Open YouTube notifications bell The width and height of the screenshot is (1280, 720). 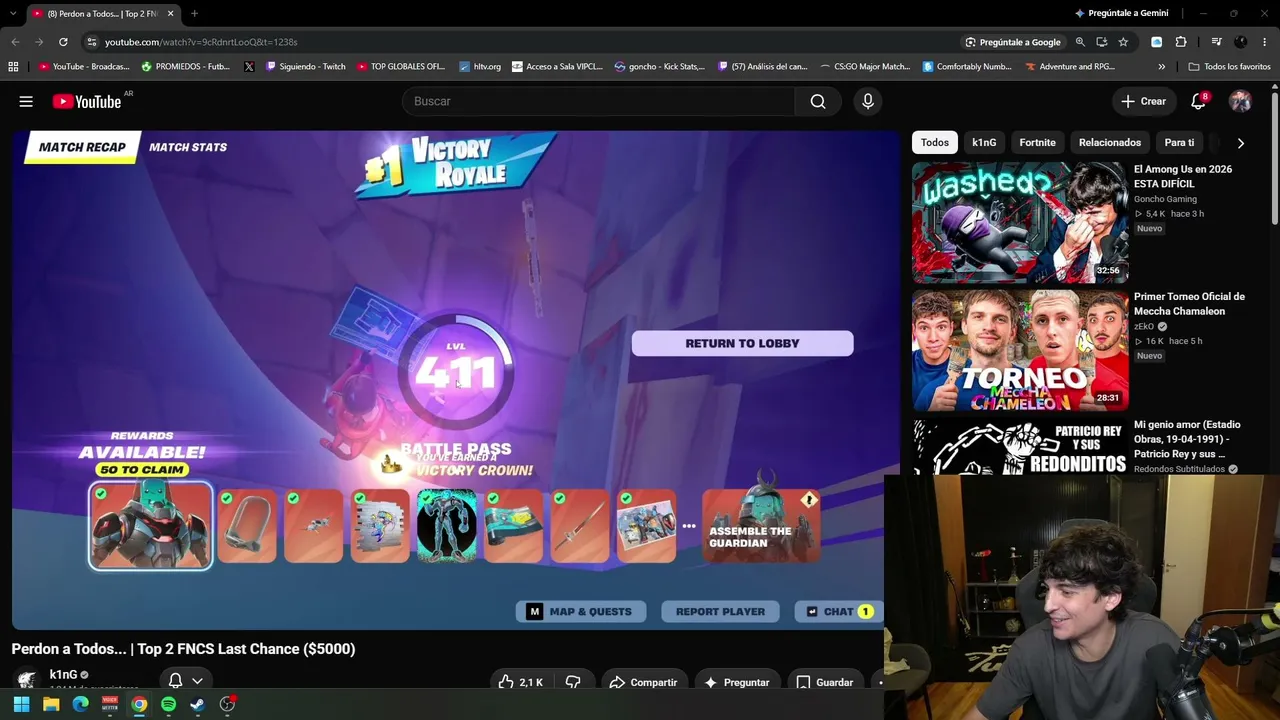click(1198, 101)
